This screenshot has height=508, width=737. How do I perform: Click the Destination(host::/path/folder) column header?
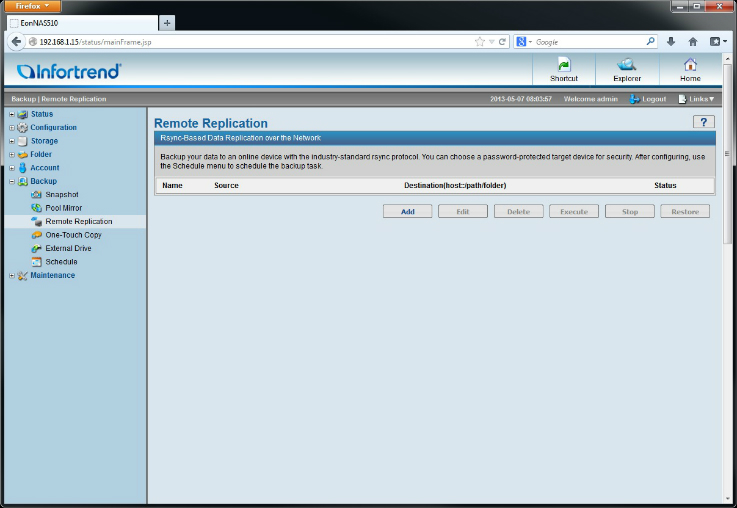[x=455, y=186]
